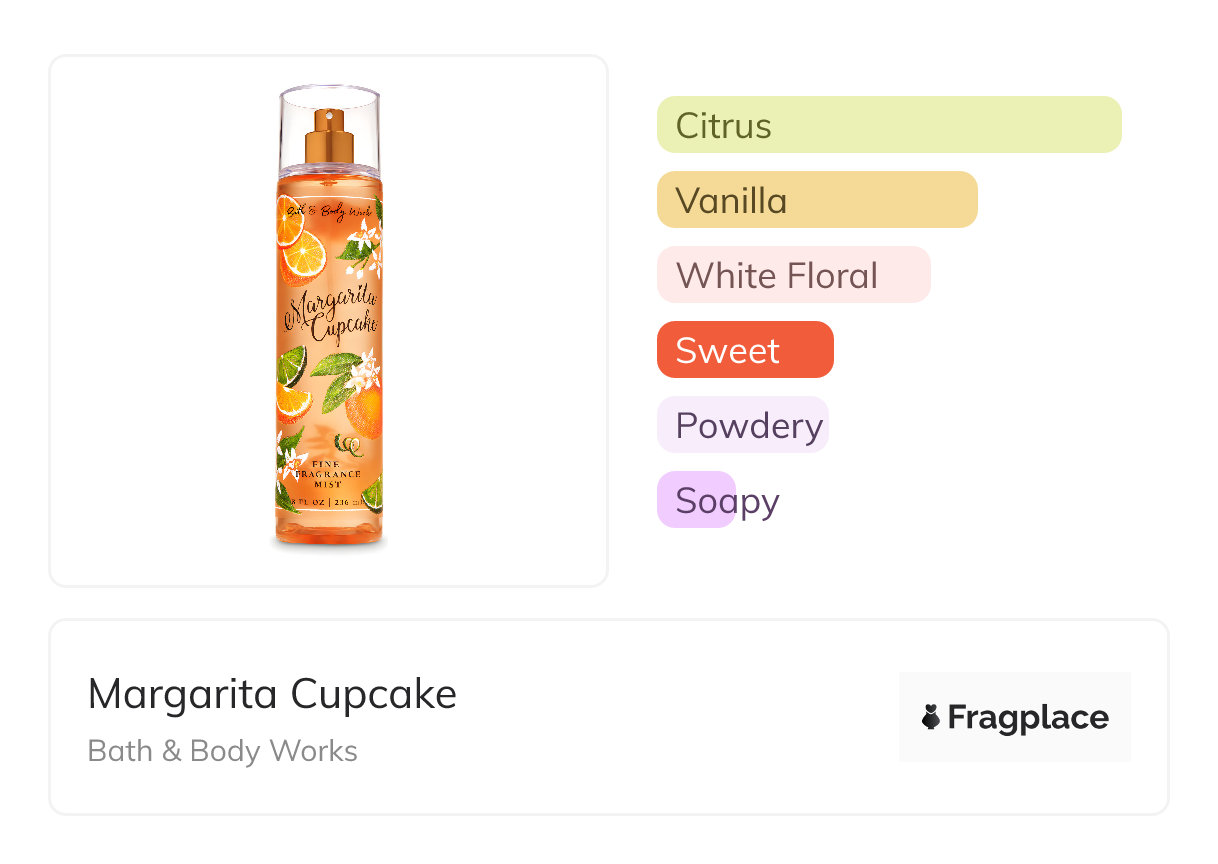Choose the White Floral accord bar
This screenshot has width=1218, height=864.
(793, 275)
